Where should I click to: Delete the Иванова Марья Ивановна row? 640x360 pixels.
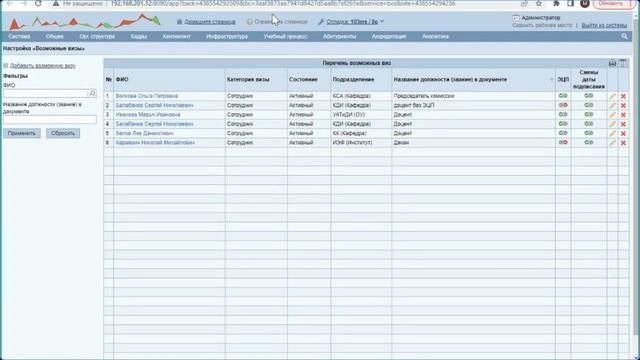[623, 115]
